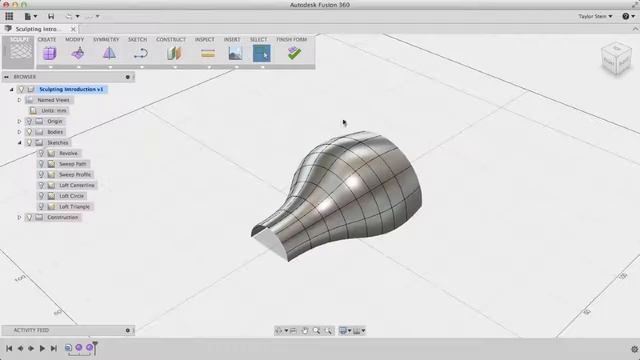This screenshot has height=360, width=640.
Task: Select the Zoom magnifier tool
Action: pyautogui.click(x=316, y=331)
